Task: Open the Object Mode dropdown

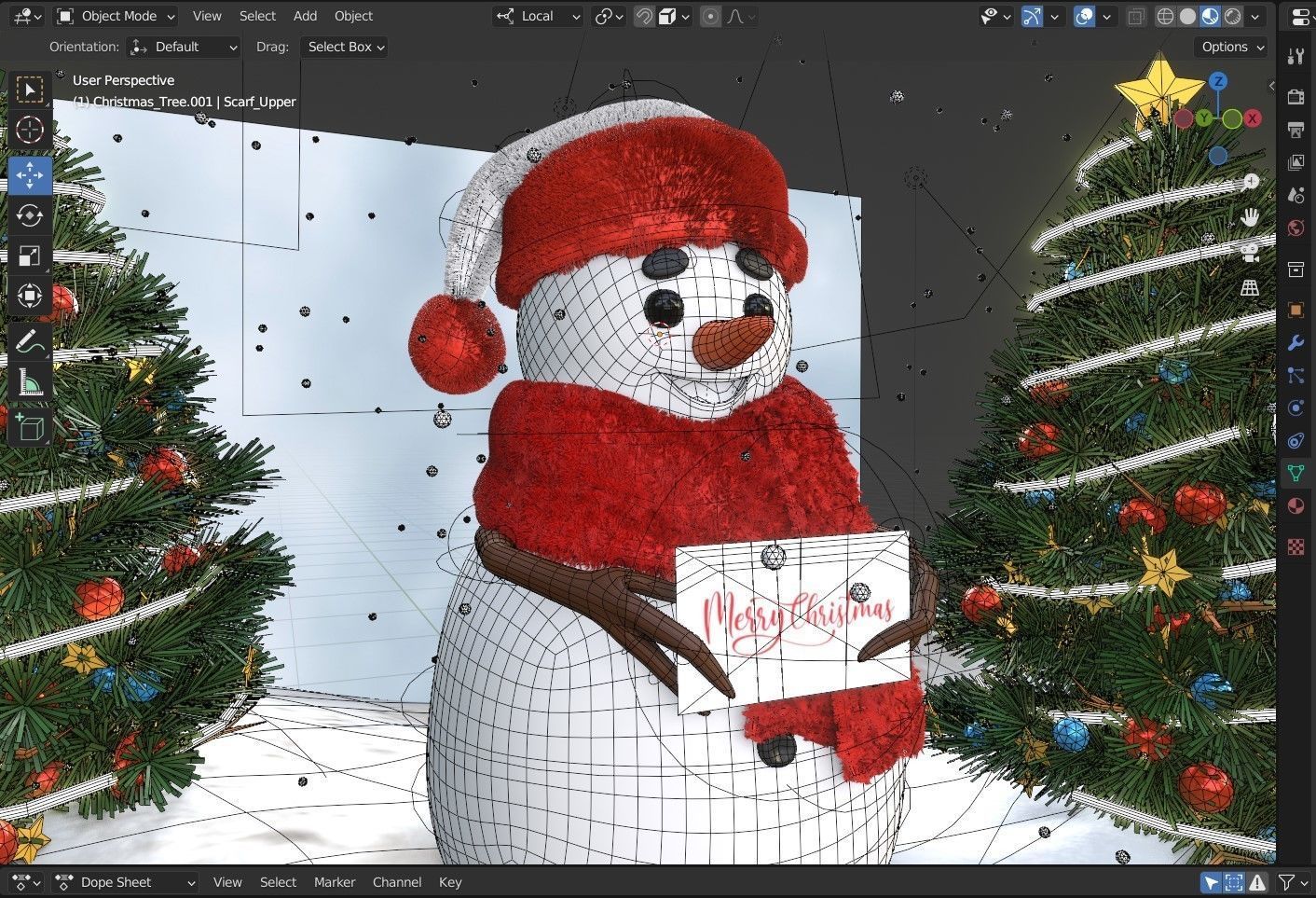Action: point(115,16)
